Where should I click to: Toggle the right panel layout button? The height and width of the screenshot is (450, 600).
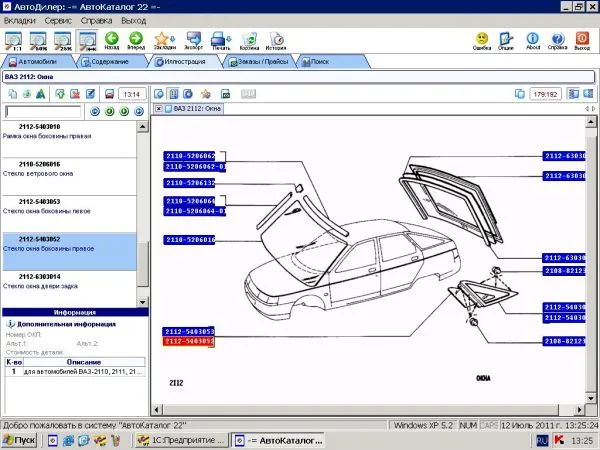[588, 94]
